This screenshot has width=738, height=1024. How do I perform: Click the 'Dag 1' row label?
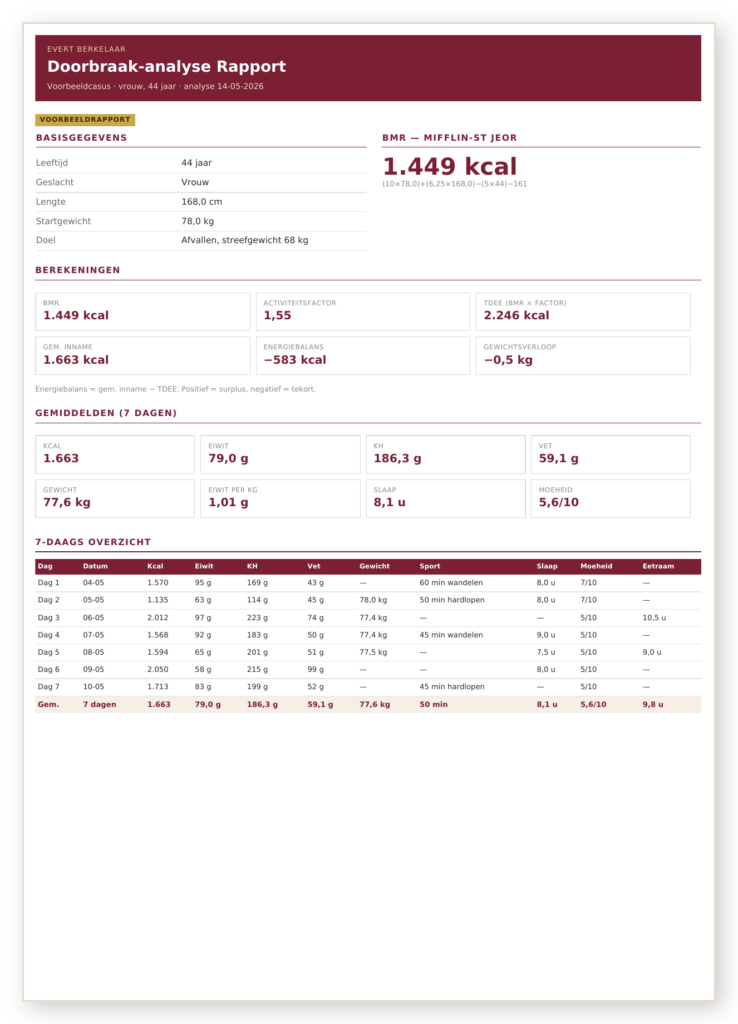tap(48, 583)
